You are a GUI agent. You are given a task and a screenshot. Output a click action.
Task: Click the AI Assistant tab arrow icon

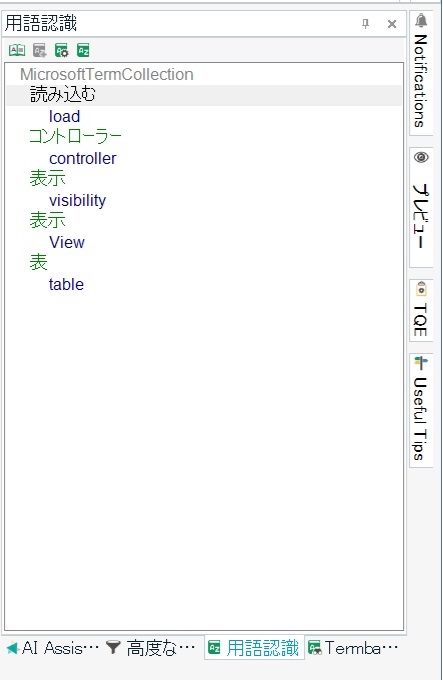click(x=13, y=648)
